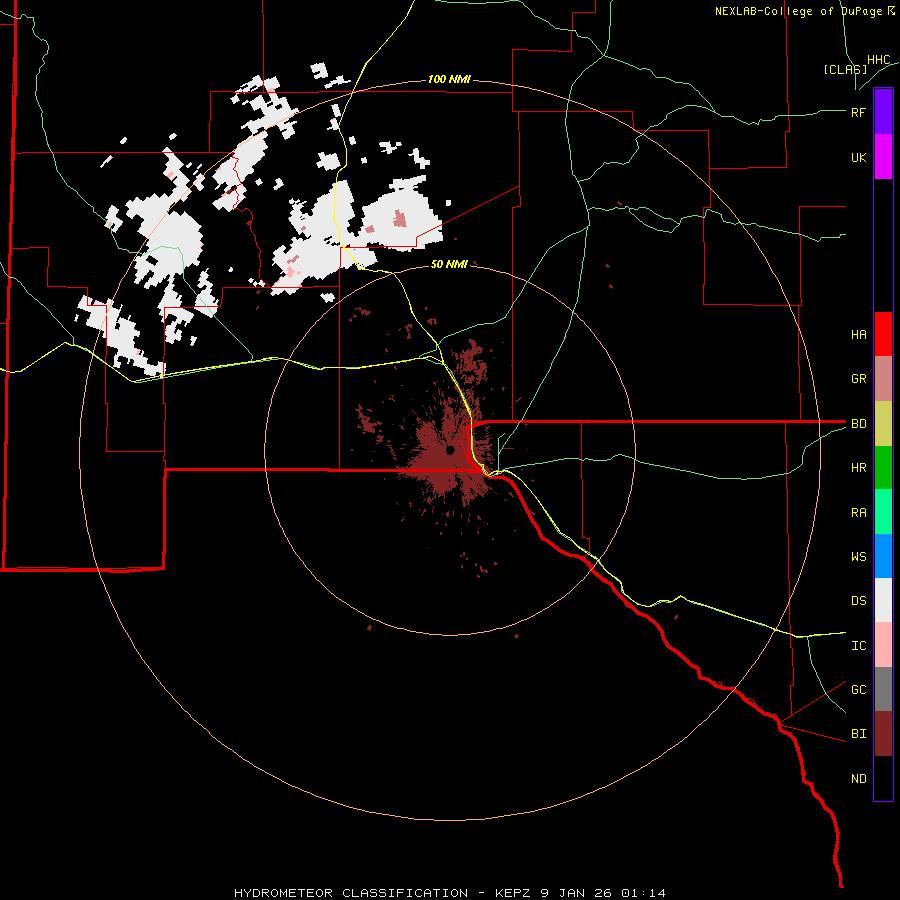Click the BD legend label
The width and height of the screenshot is (900, 900).
pyautogui.click(x=858, y=424)
